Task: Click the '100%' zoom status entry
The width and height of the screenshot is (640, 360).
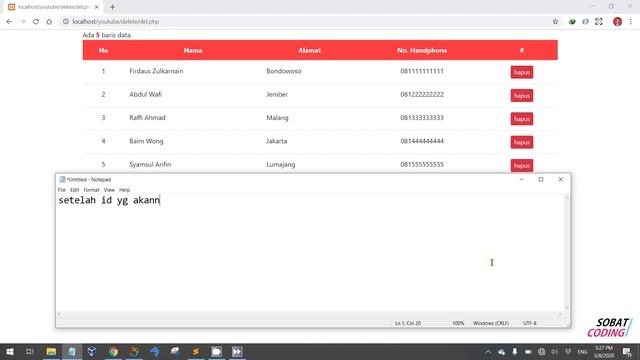Action: [458, 323]
